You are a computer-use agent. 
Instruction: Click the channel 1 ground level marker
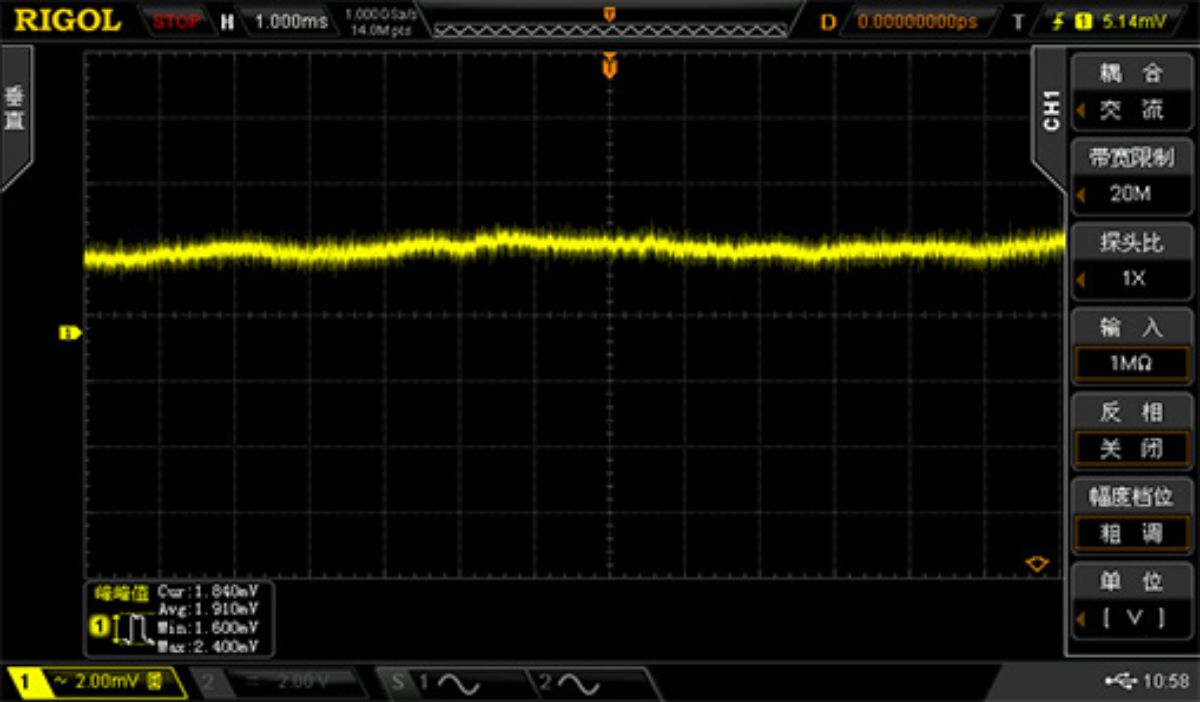click(69, 333)
